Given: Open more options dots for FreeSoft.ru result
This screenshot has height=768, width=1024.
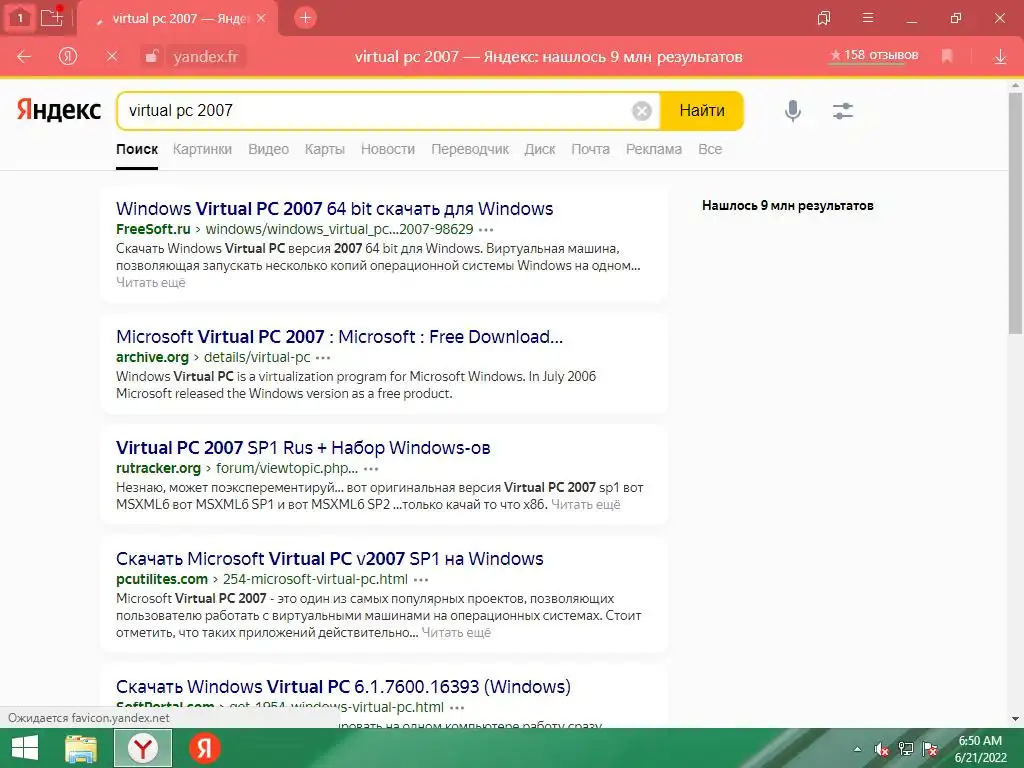Looking at the screenshot, I should (x=486, y=230).
